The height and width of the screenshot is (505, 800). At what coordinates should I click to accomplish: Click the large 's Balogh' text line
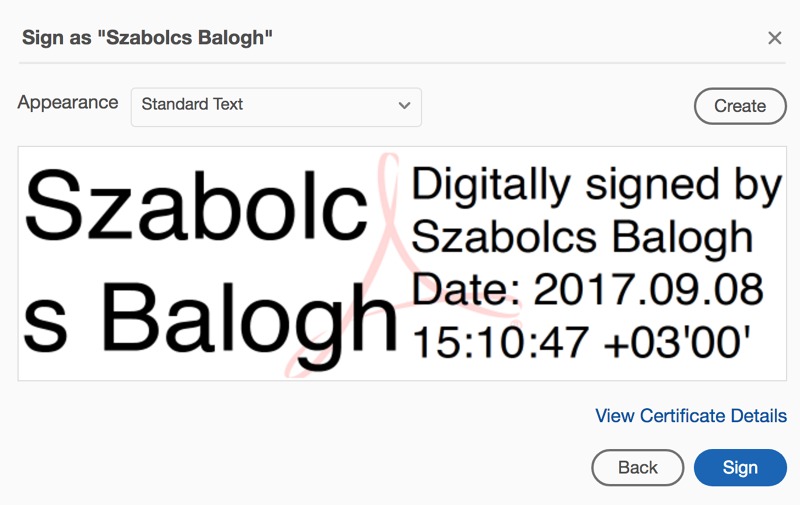[x=210, y=315]
